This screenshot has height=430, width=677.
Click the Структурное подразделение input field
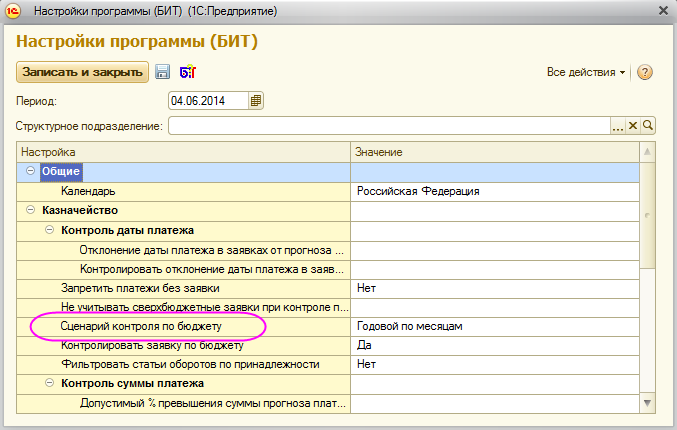(389, 126)
